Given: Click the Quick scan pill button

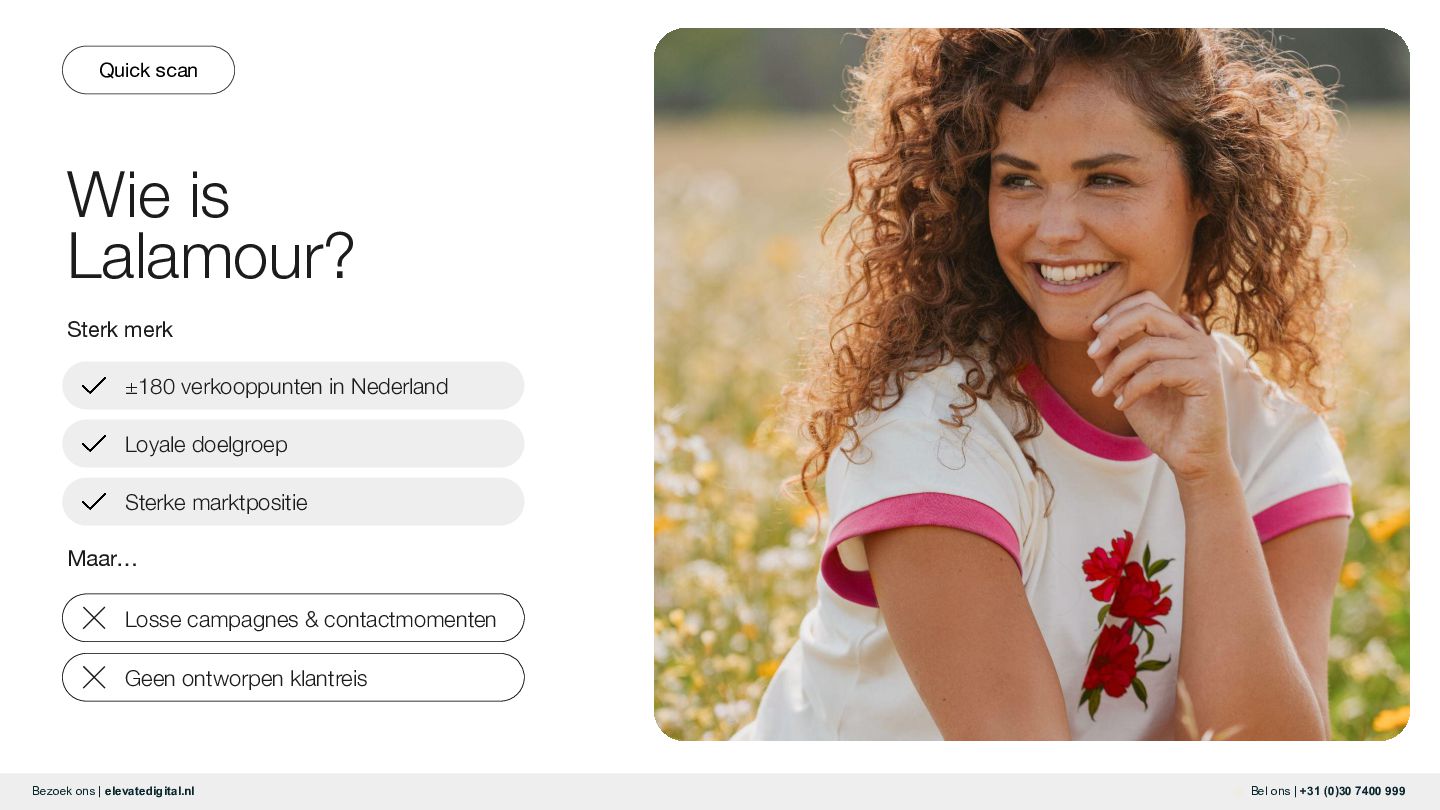Looking at the screenshot, I should (x=148, y=70).
